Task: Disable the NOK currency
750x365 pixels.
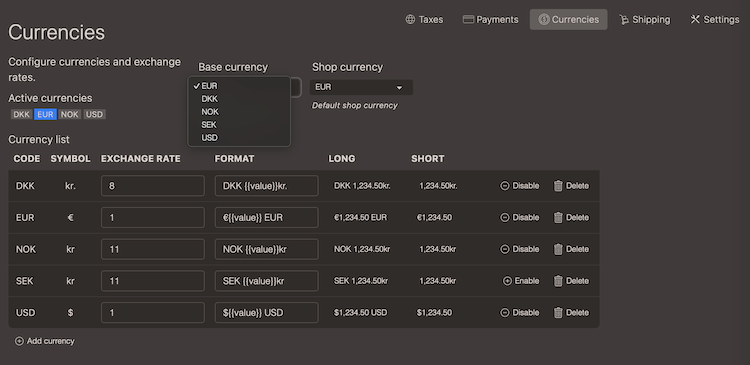Action: [x=519, y=249]
